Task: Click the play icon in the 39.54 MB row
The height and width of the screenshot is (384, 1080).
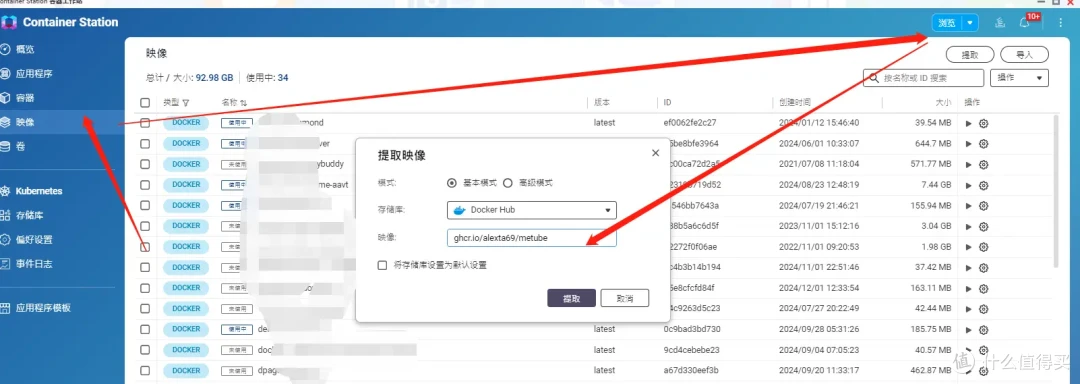Action: (x=968, y=123)
